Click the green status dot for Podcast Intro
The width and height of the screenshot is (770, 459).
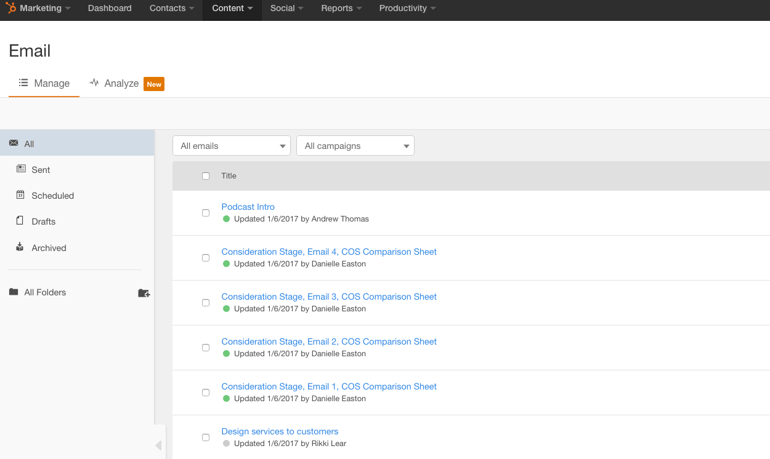pyautogui.click(x=227, y=219)
